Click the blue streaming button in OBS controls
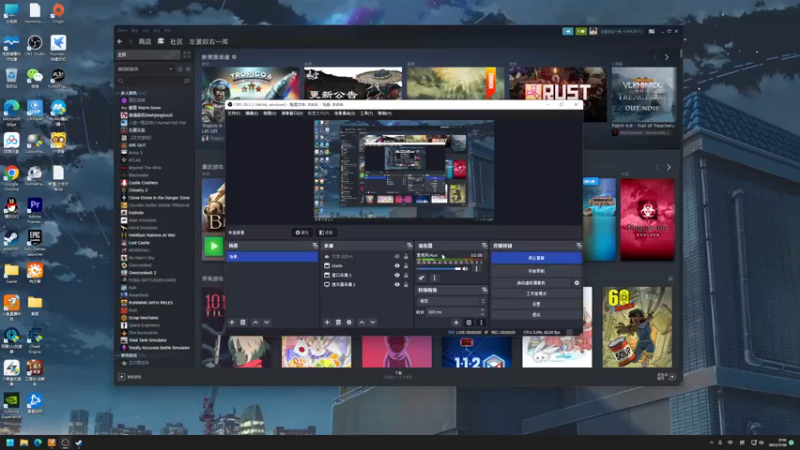The height and width of the screenshot is (450, 800). pyautogui.click(x=536, y=258)
